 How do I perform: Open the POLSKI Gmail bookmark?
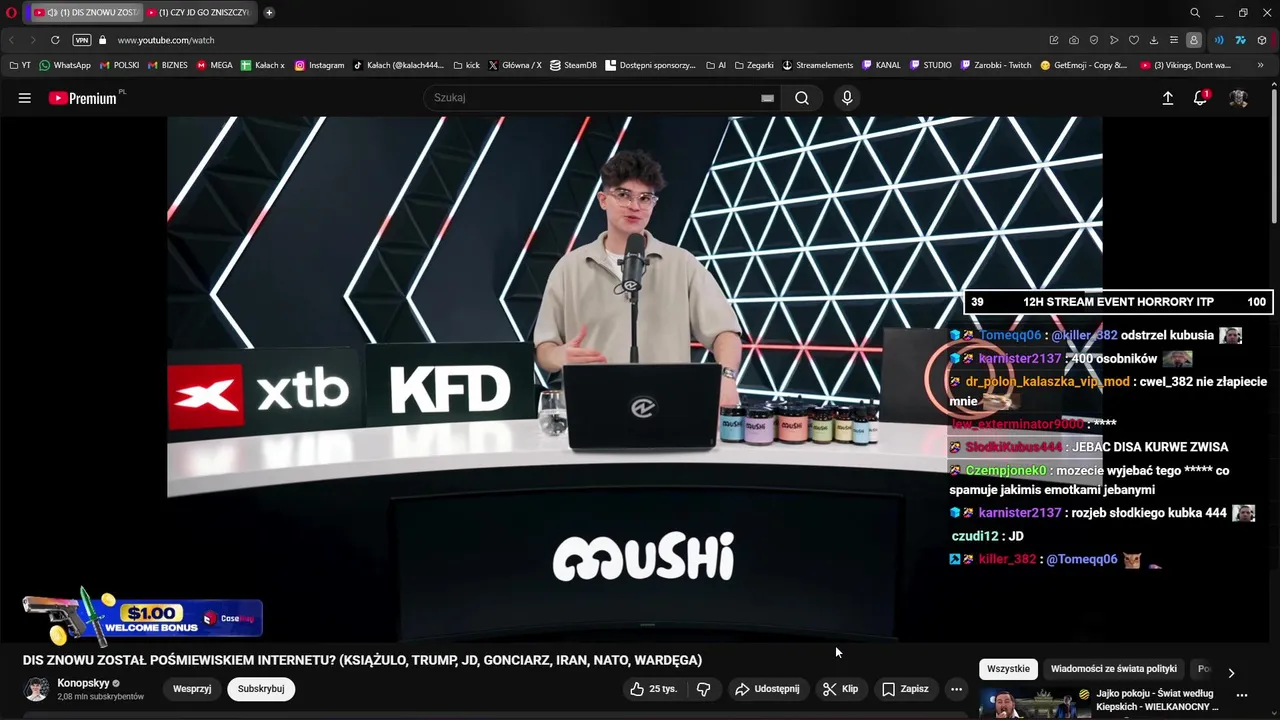point(120,65)
